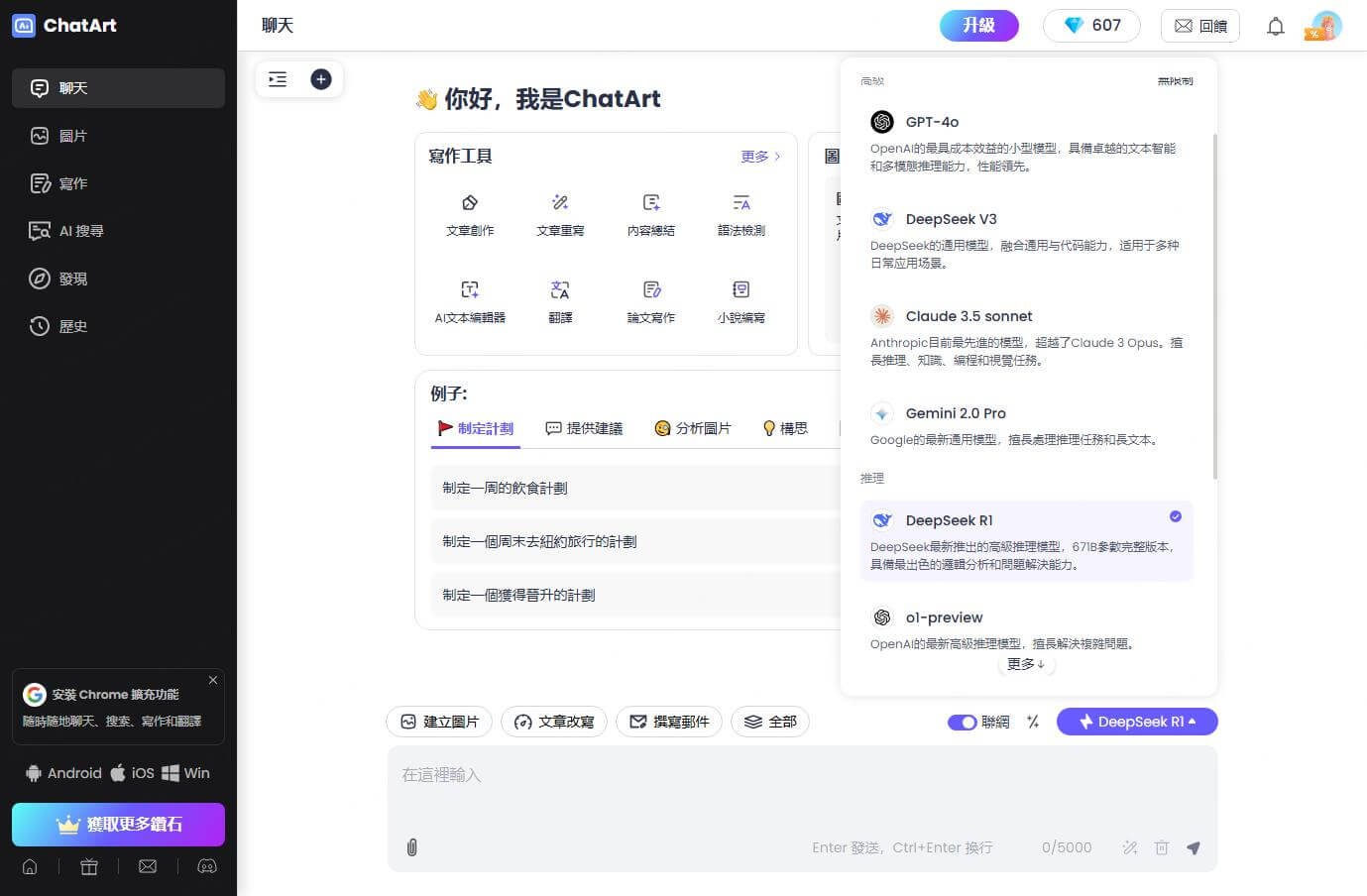
Task: Click the percent settings icon beside 聯網
Action: (1033, 722)
